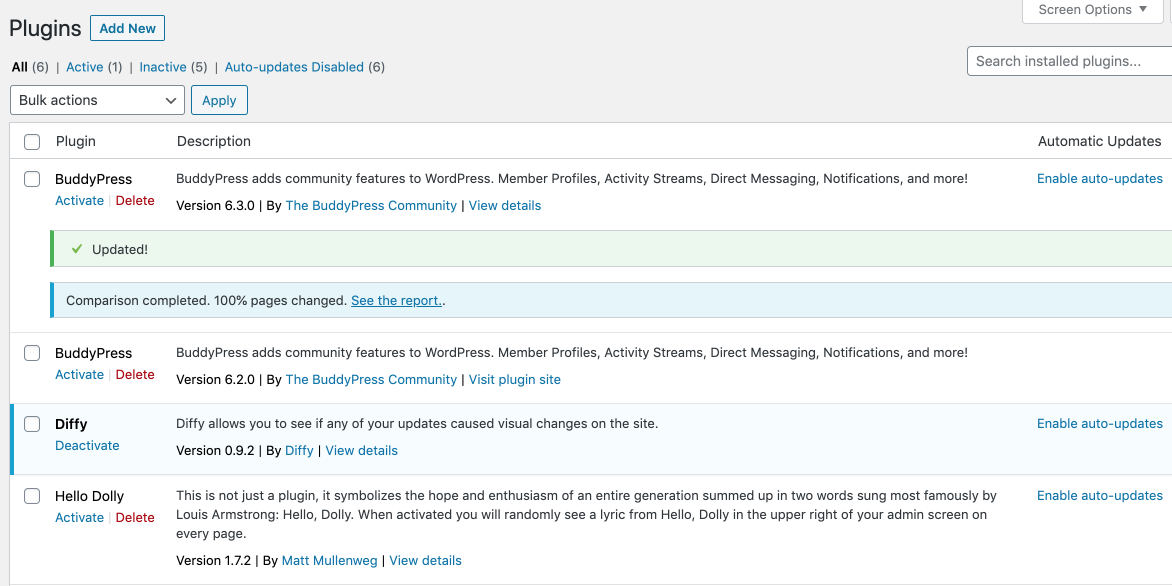Delete BuddyPress version 6.3.0
The image size is (1172, 586).
coord(135,200)
